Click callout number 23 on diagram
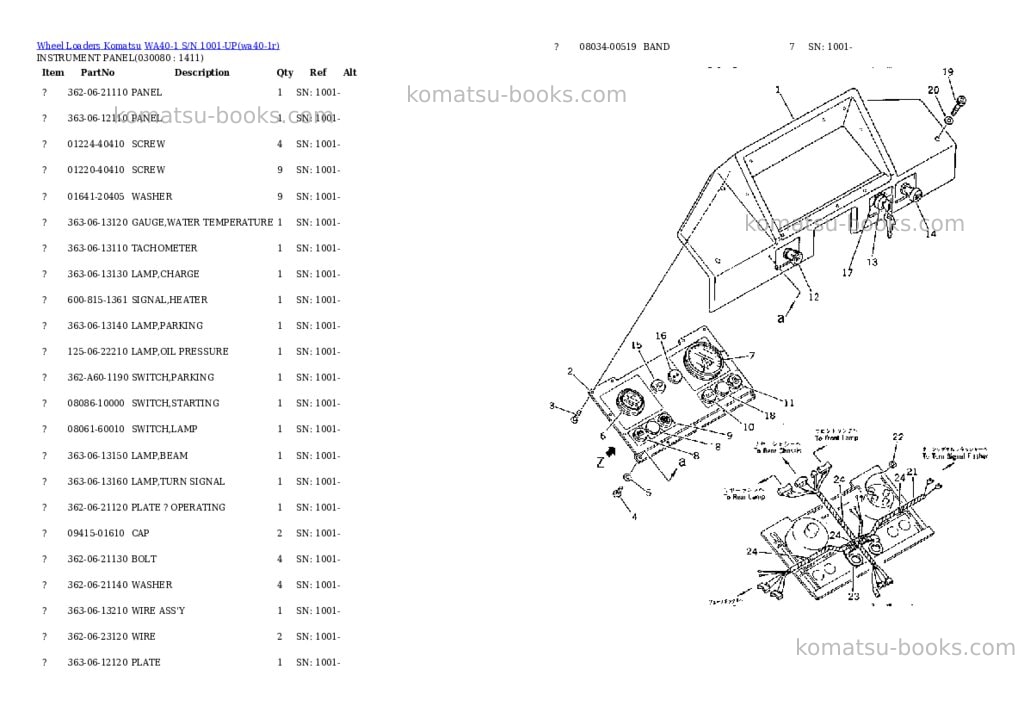Image resolution: width=1024 pixels, height=725 pixels. point(854,596)
